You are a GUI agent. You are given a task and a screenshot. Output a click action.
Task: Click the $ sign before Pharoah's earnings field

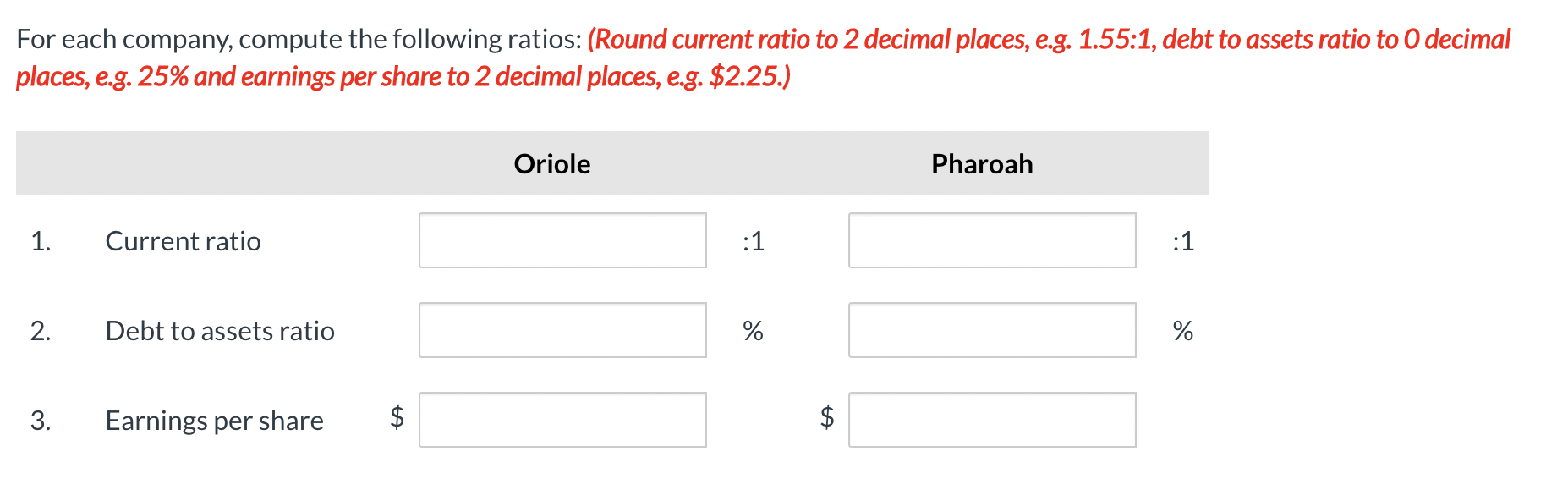[825, 419]
